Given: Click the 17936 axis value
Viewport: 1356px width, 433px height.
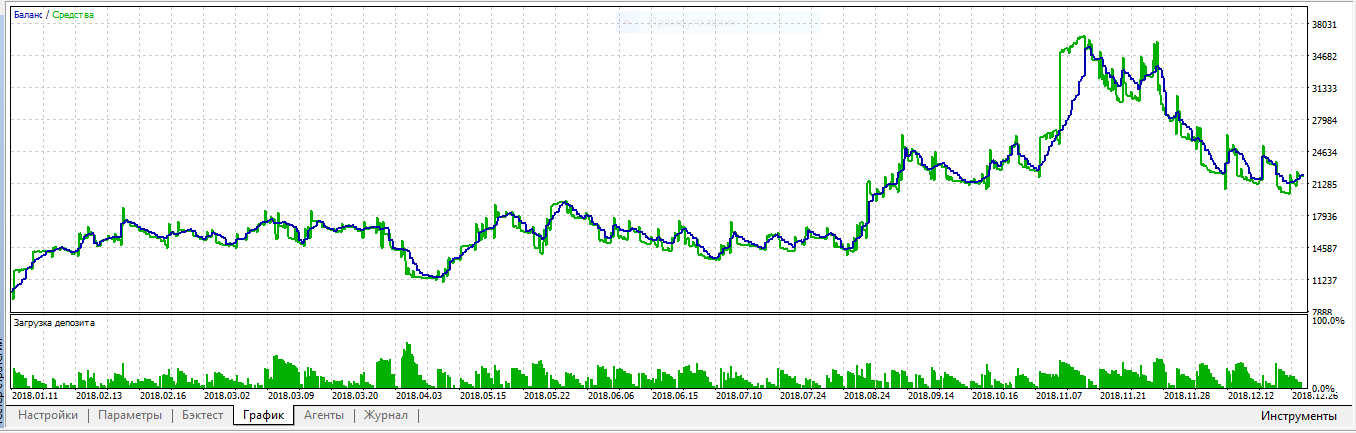Looking at the screenshot, I should click(1324, 217).
